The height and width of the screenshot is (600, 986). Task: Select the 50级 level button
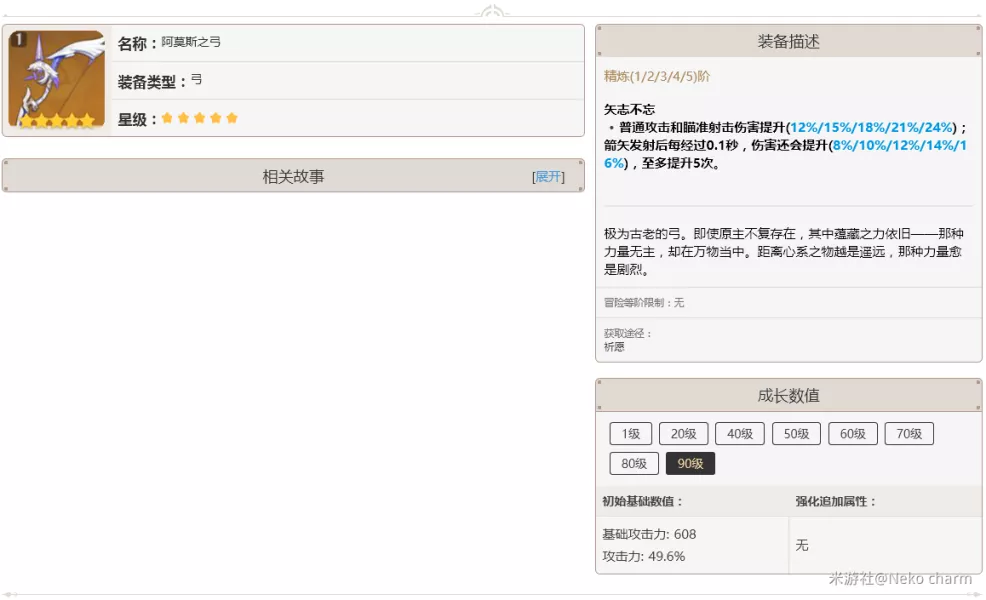[x=796, y=434]
